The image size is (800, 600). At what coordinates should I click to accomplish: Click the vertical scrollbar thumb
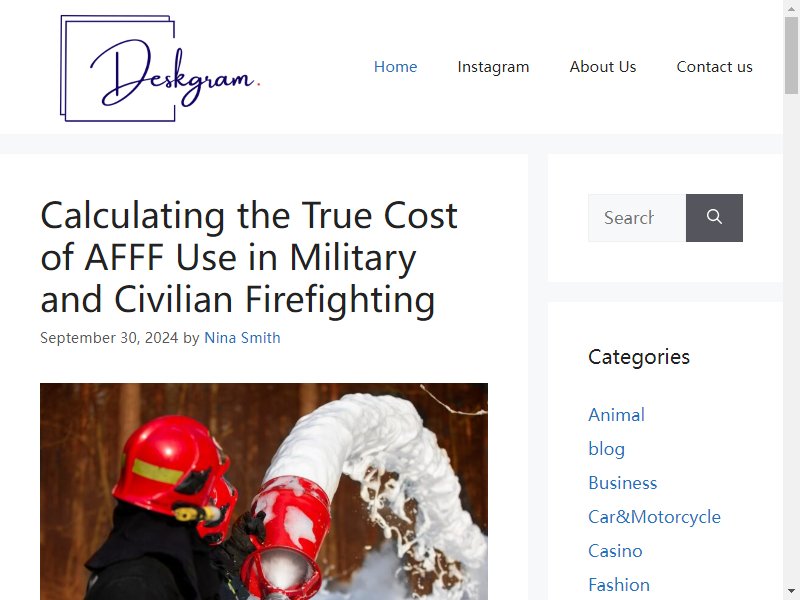pos(791,55)
